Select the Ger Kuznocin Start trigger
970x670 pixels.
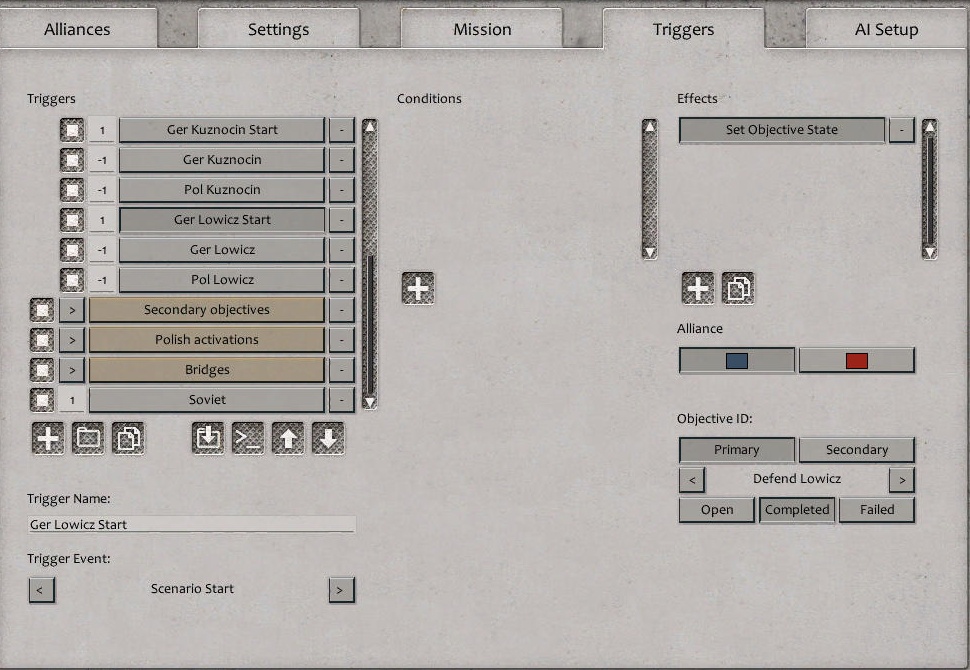click(221, 130)
